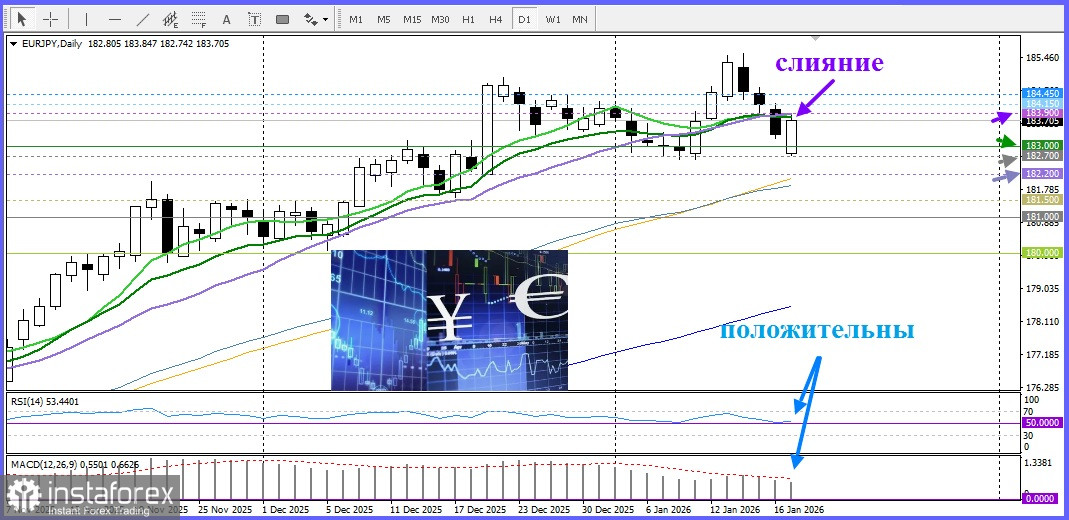Viewport: 1069px width, 520px height.
Task: Click the MACD(12,26,9) indicator label
Action: (x=75, y=465)
